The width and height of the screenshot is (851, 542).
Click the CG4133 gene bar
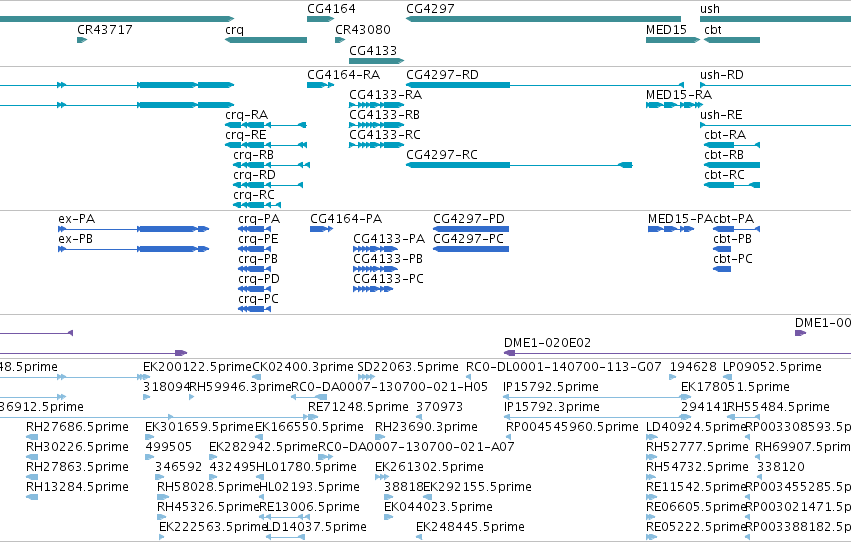click(x=377, y=61)
